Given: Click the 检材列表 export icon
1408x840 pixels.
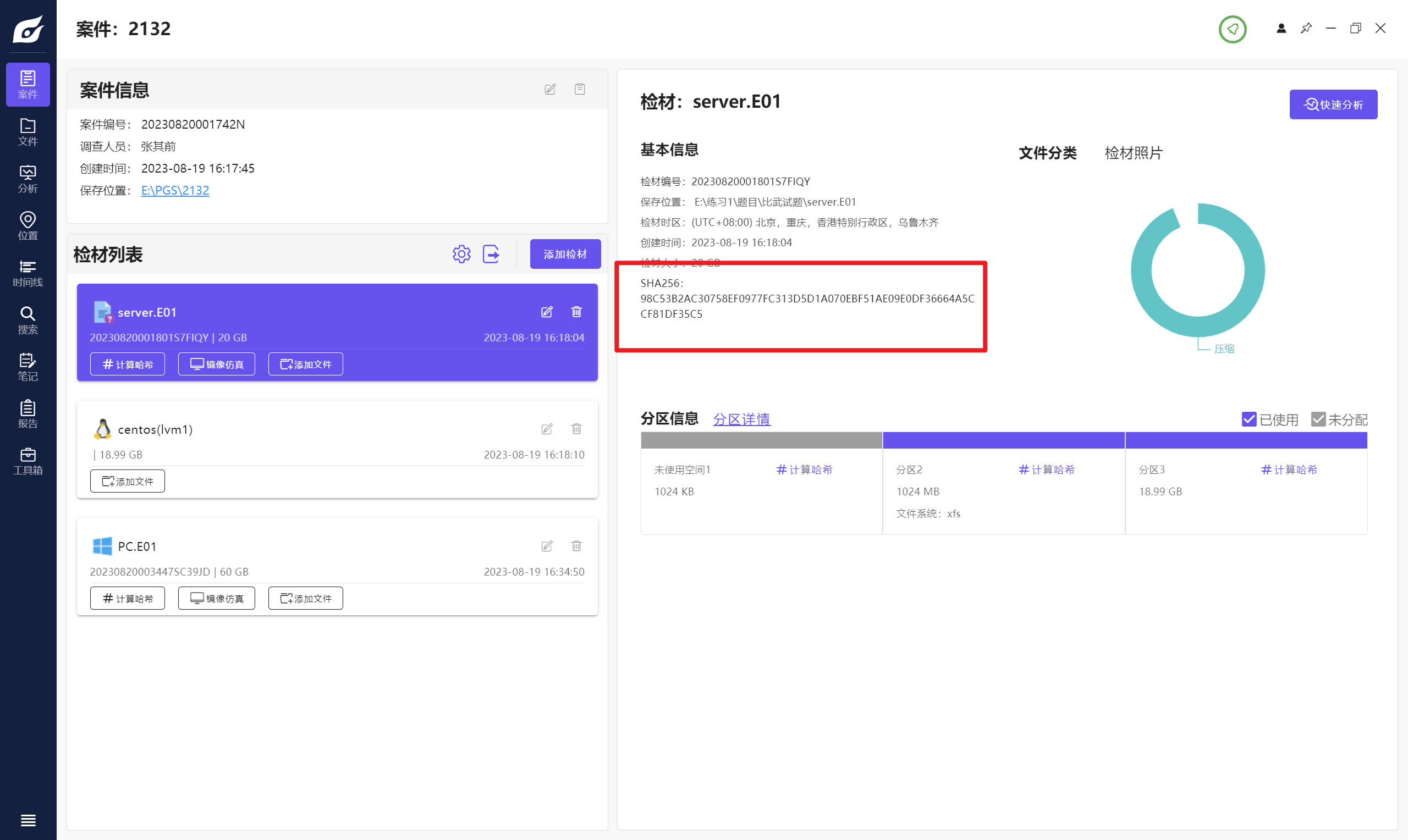Looking at the screenshot, I should pyautogui.click(x=491, y=254).
